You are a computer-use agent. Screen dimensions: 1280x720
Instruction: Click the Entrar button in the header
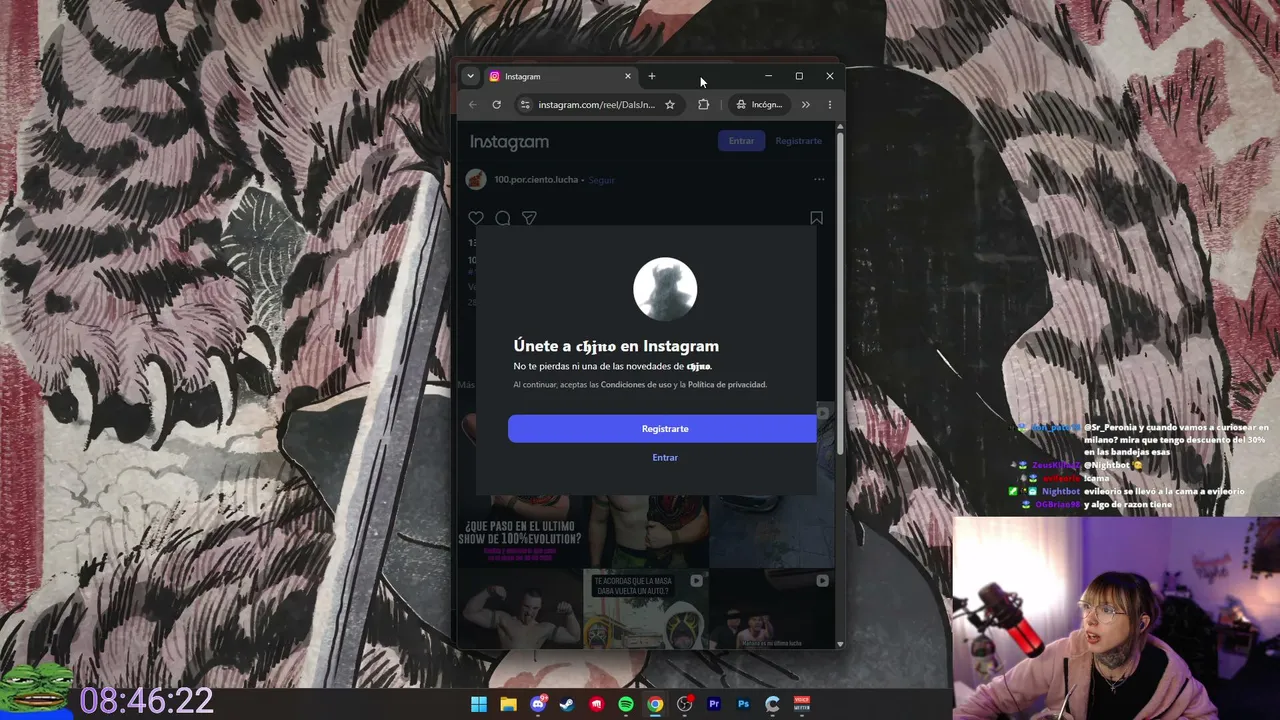[741, 141]
